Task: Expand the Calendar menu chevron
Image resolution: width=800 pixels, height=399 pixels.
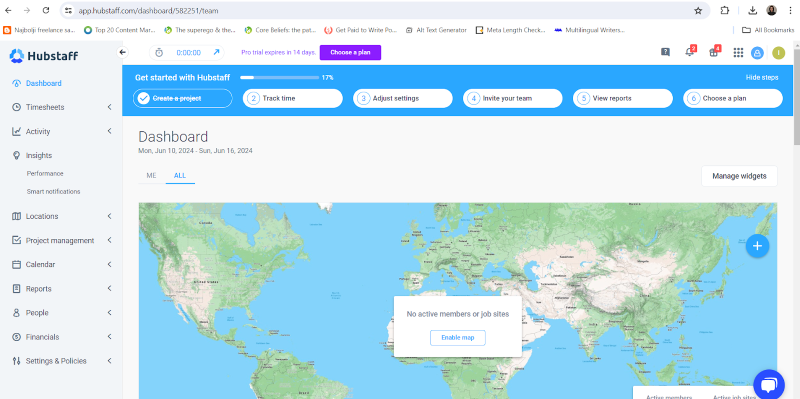Action: pos(109,264)
